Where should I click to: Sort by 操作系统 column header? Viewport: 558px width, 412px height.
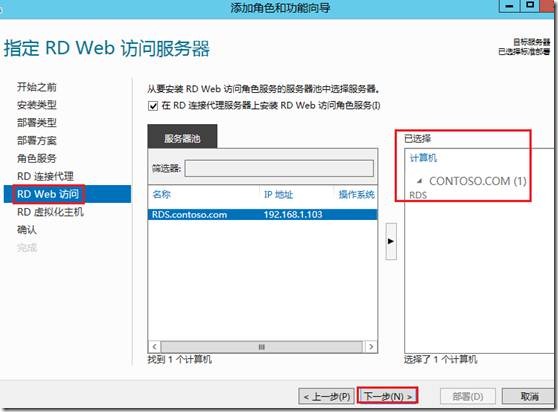point(357,195)
